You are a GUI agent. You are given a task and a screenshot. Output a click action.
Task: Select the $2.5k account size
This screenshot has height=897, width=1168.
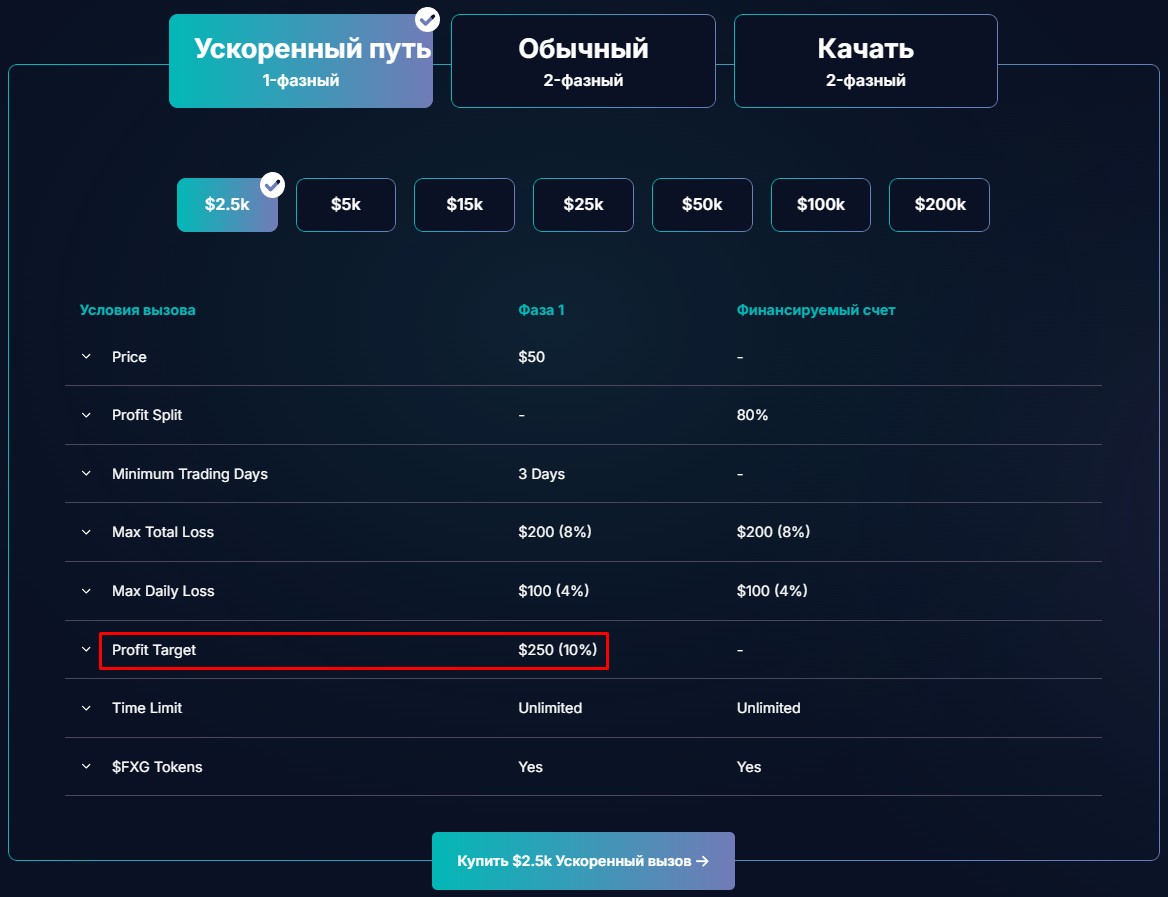(x=227, y=205)
